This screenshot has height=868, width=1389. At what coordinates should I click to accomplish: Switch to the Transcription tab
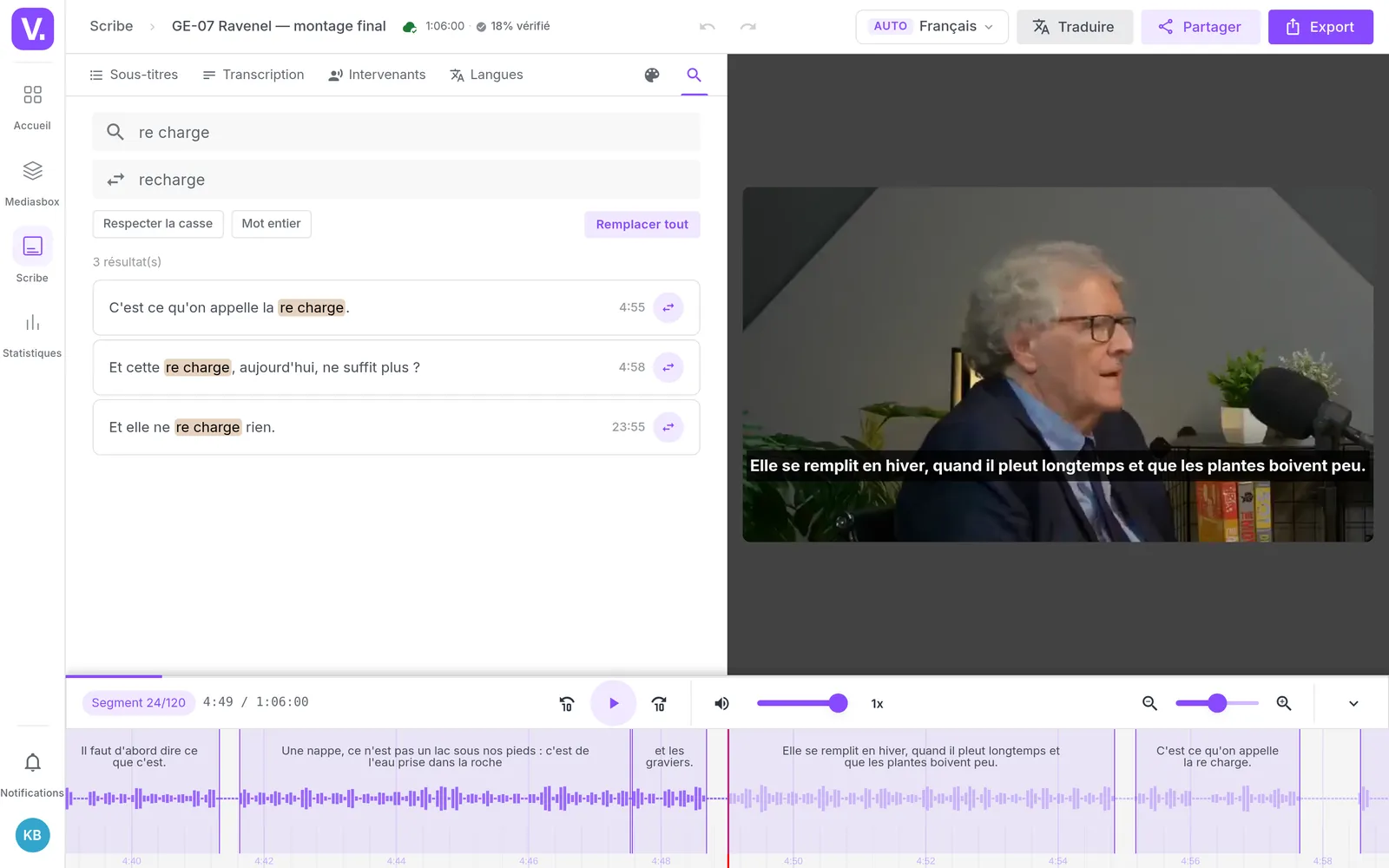(x=253, y=75)
